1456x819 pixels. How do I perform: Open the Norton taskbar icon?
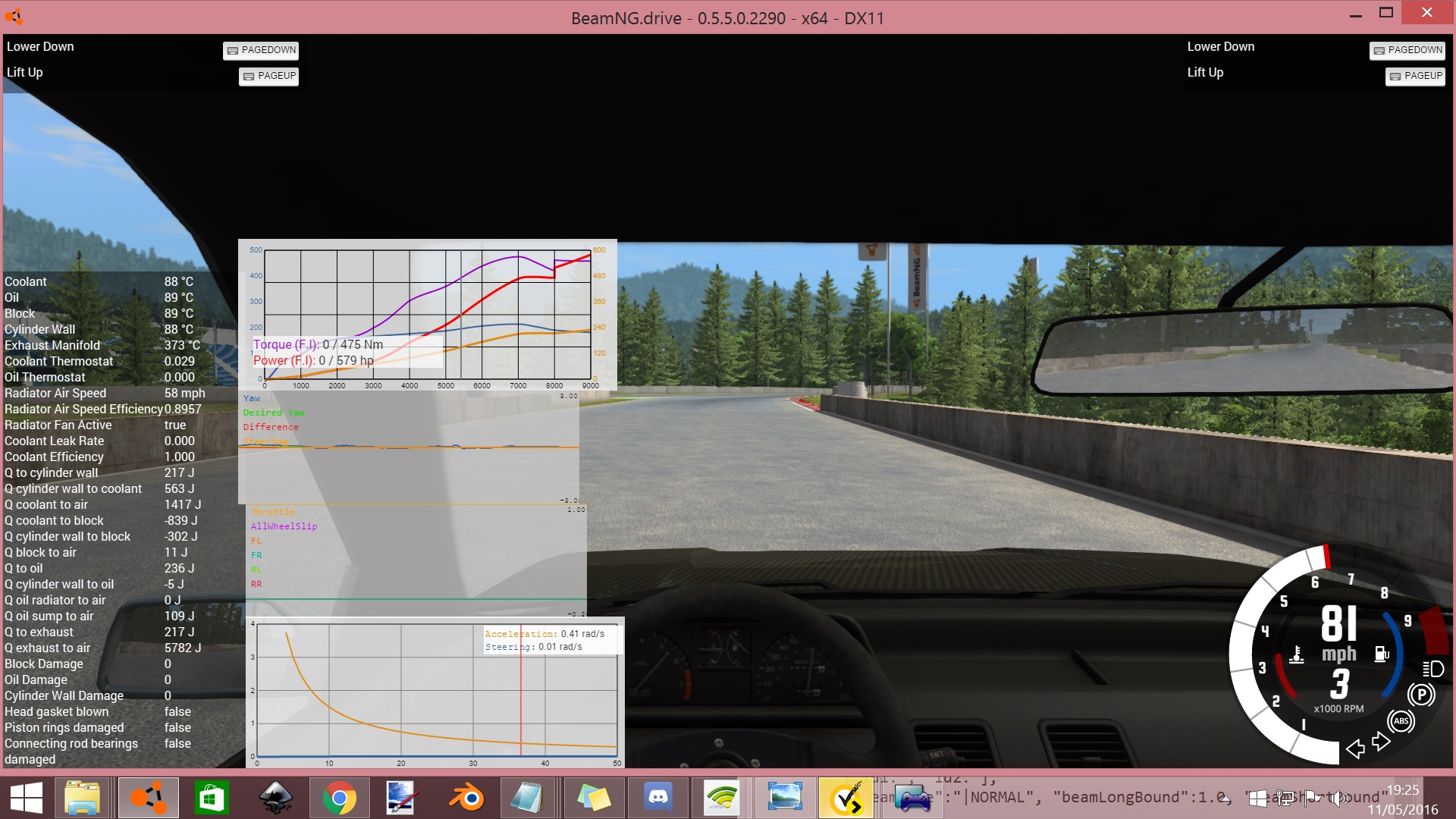[846, 799]
